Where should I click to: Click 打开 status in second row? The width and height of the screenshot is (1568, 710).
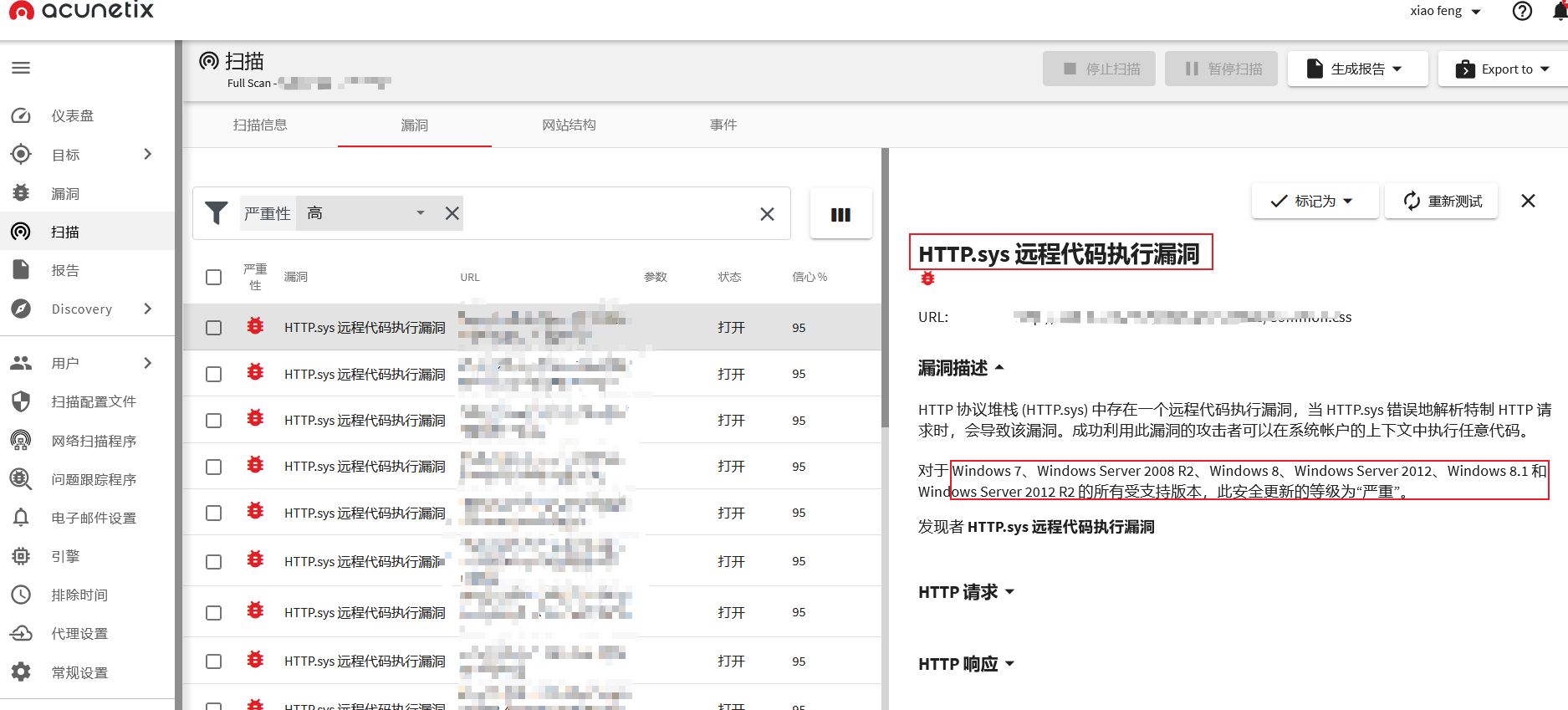pyautogui.click(x=731, y=374)
